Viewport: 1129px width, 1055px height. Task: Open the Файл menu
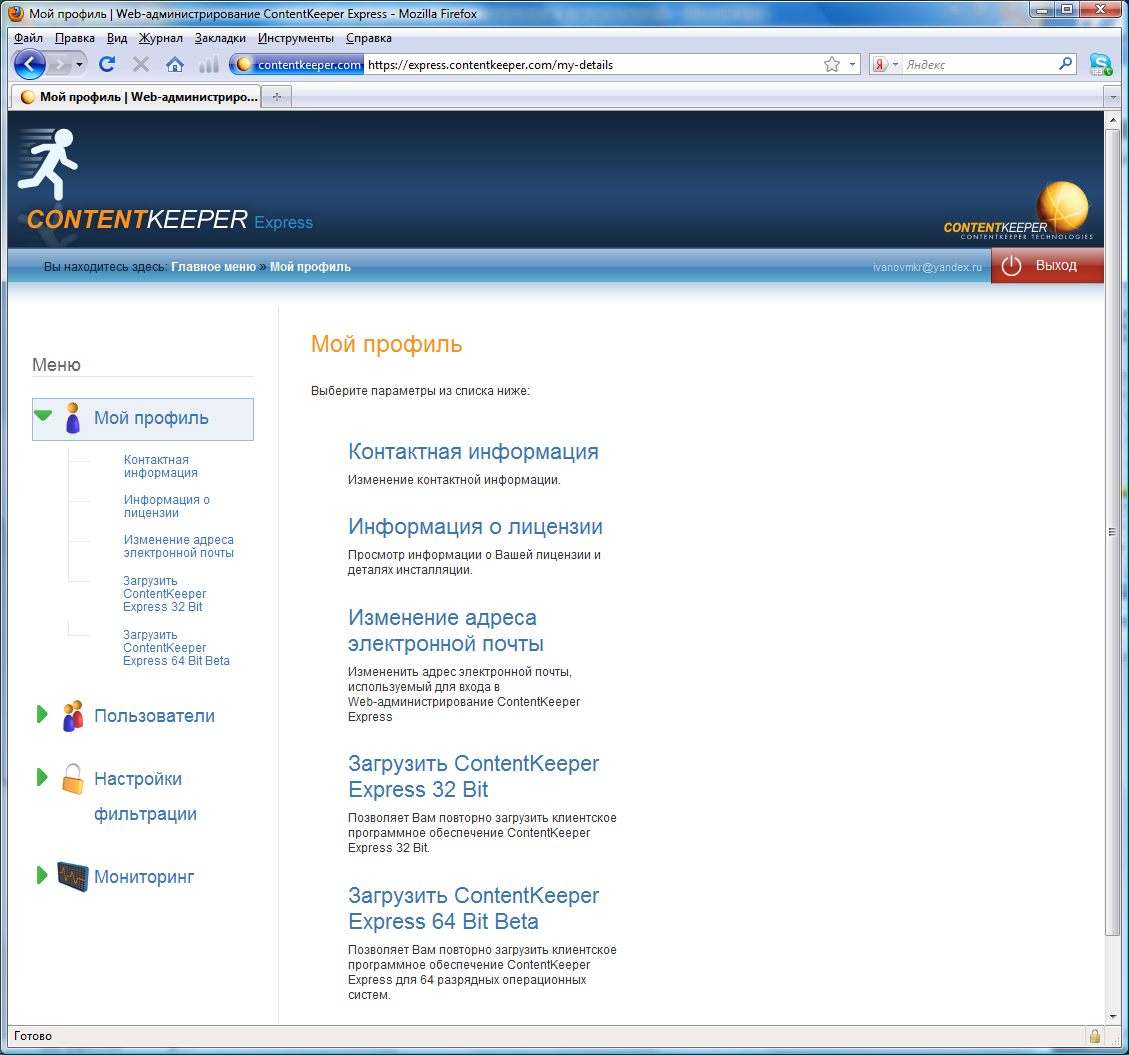coord(28,38)
